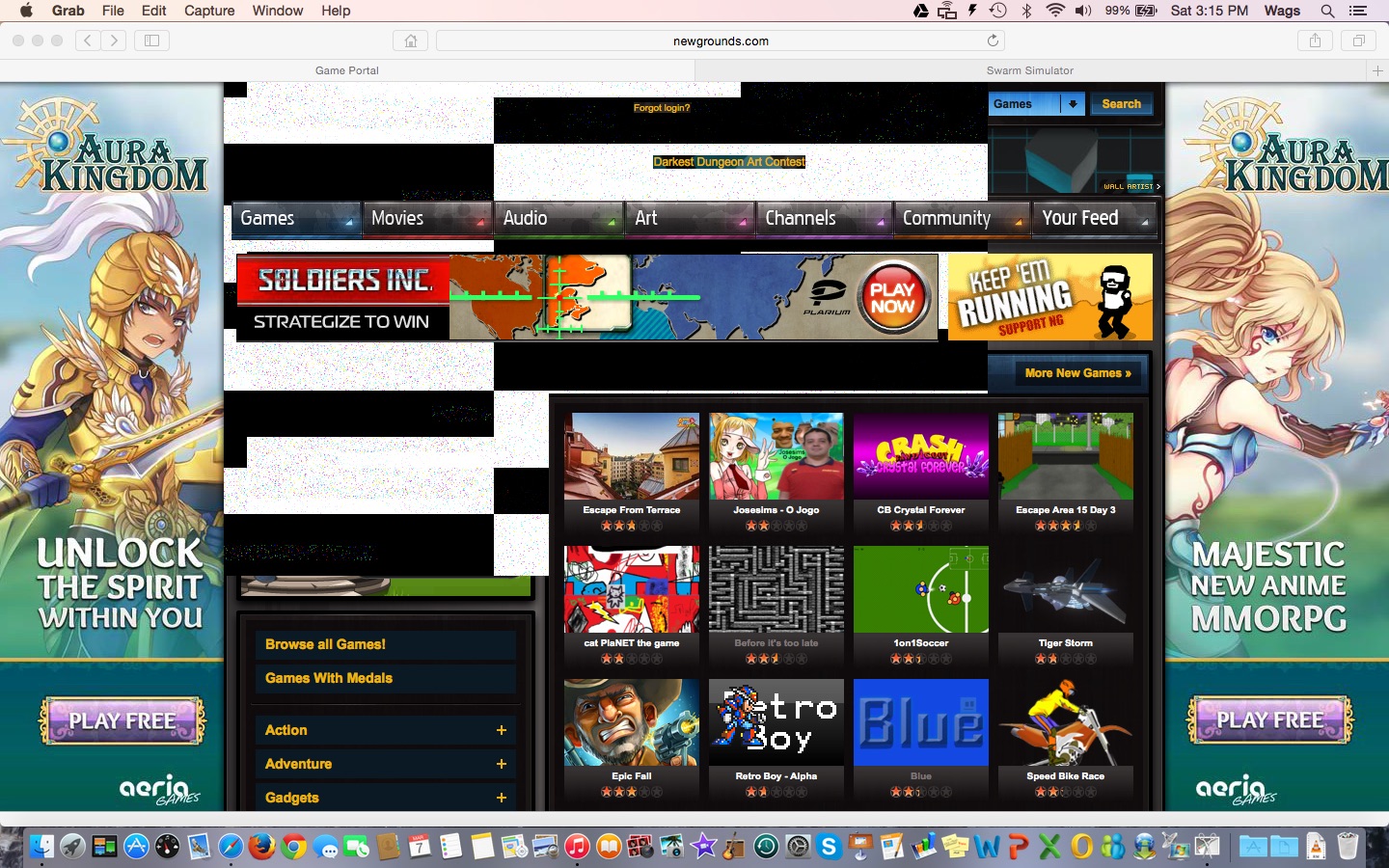Open the Edit menu
Screen dimensions: 1389x868
153,11
